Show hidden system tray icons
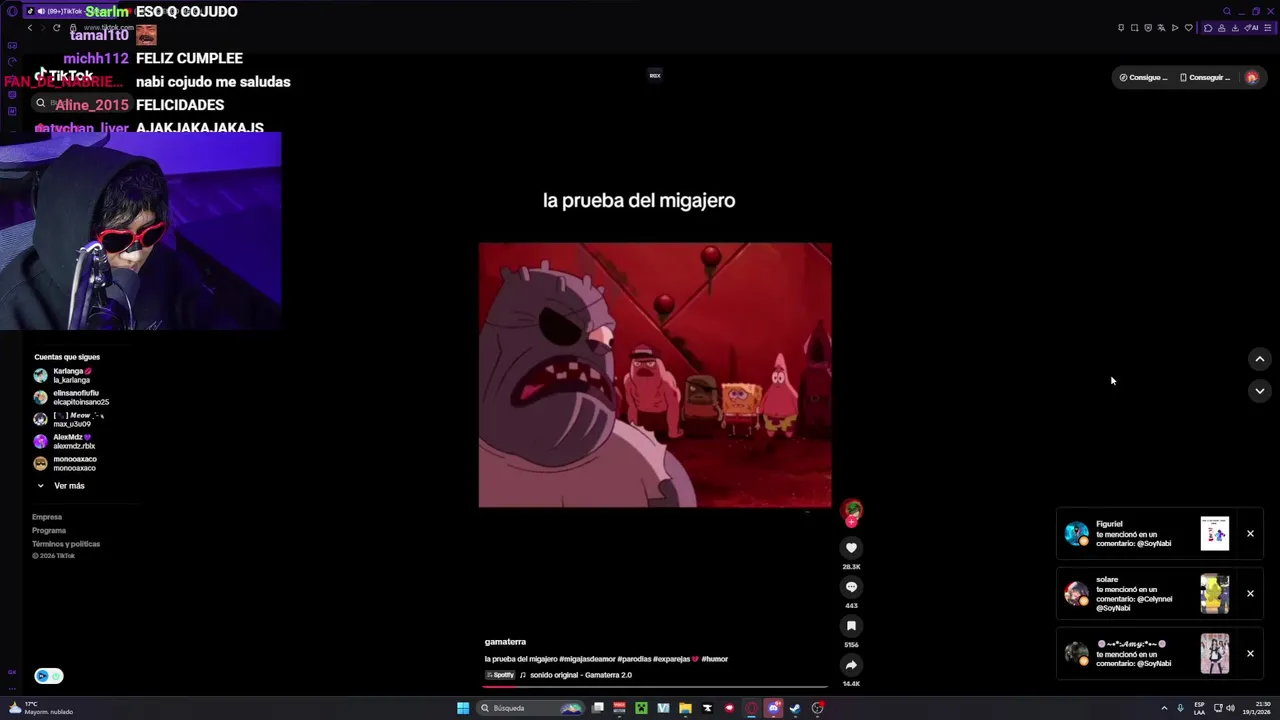The width and height of the screenshot is (1280, 720). coord(1164,708)
